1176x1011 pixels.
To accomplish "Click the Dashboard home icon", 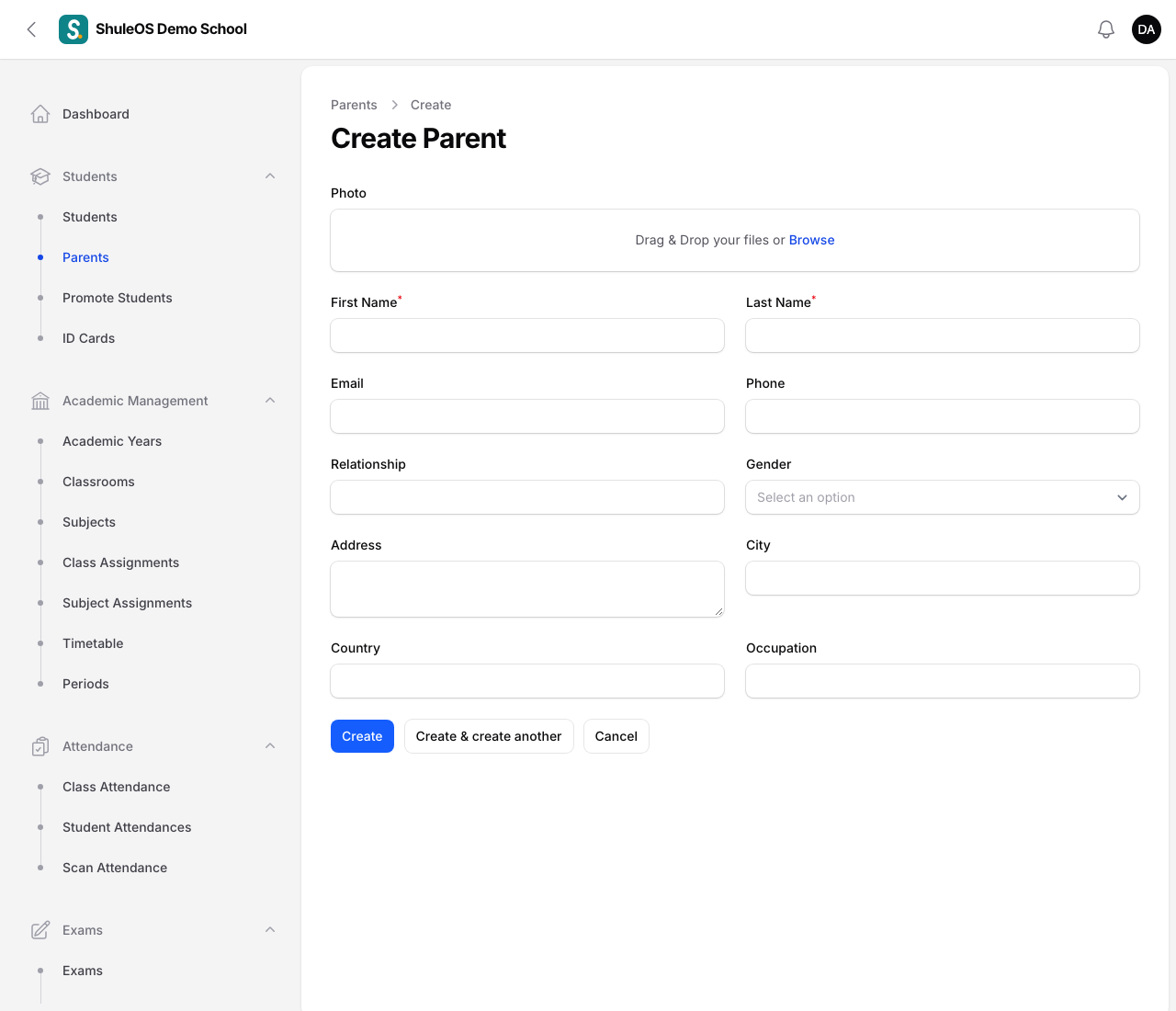I will [x=40, y=114].
